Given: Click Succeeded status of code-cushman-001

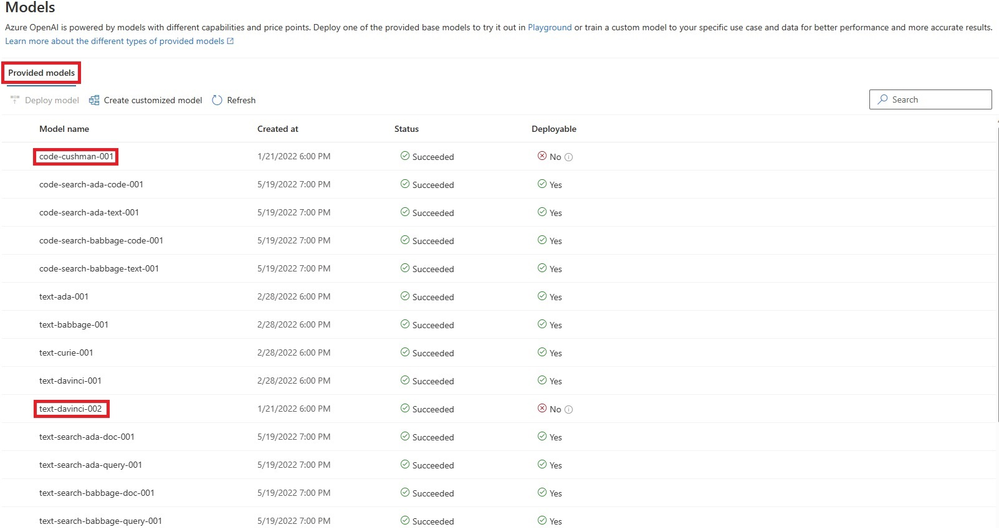Looking at the screenshot, I should point(427,157).
